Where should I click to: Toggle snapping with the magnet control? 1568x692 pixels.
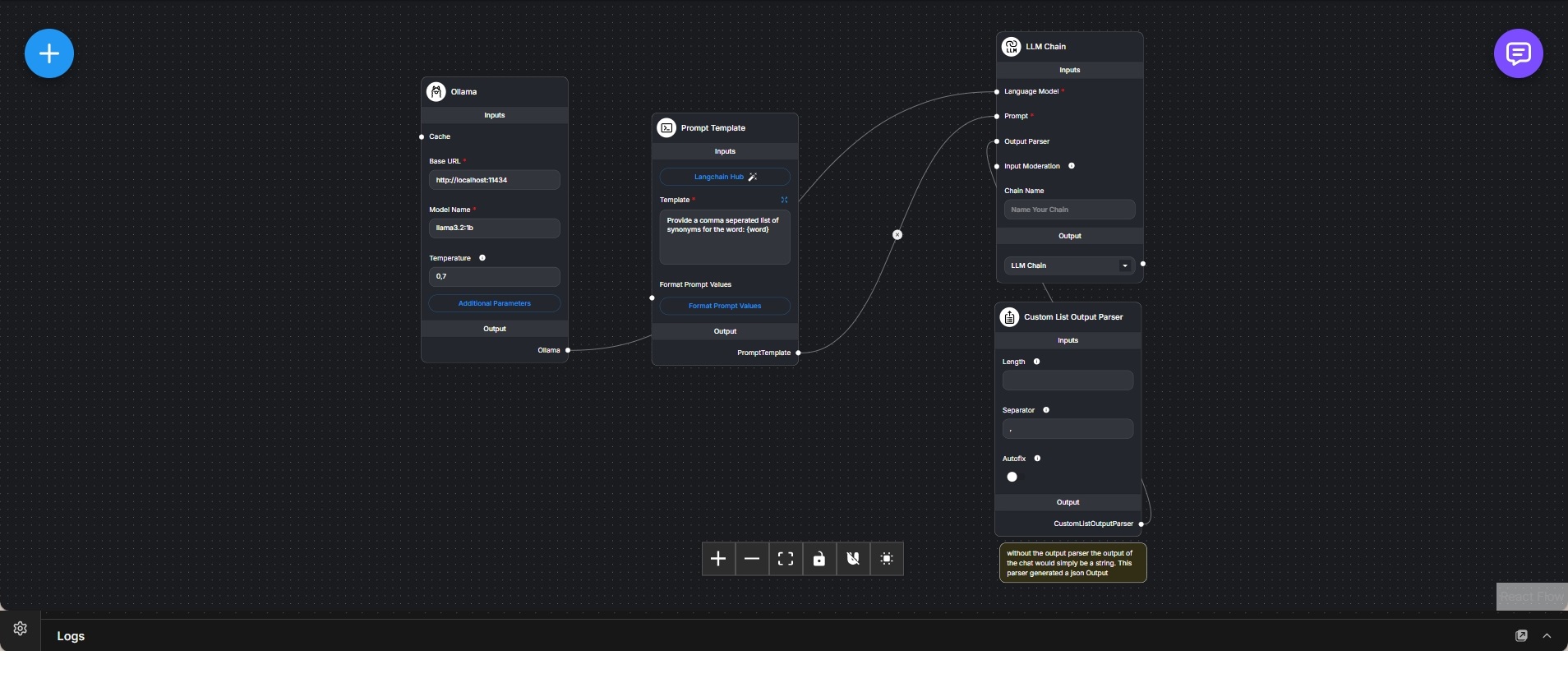[x=853, y=559]
